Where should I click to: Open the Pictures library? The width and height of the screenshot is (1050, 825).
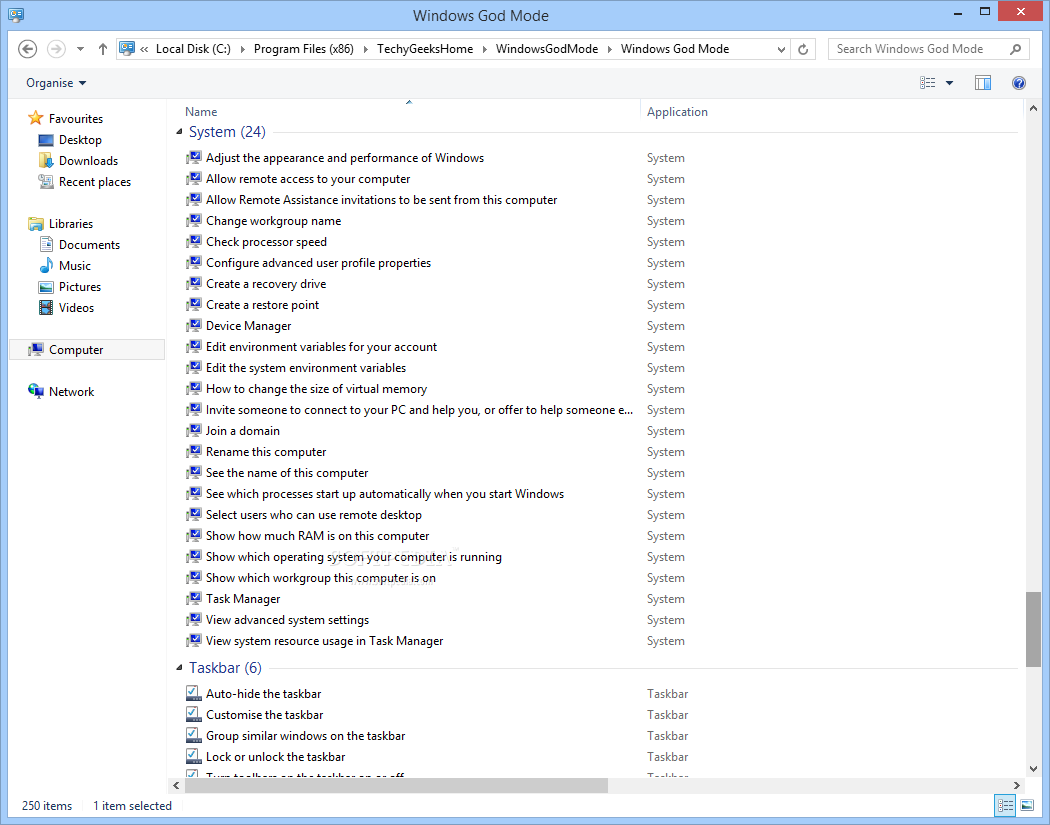tap(80, 287)
